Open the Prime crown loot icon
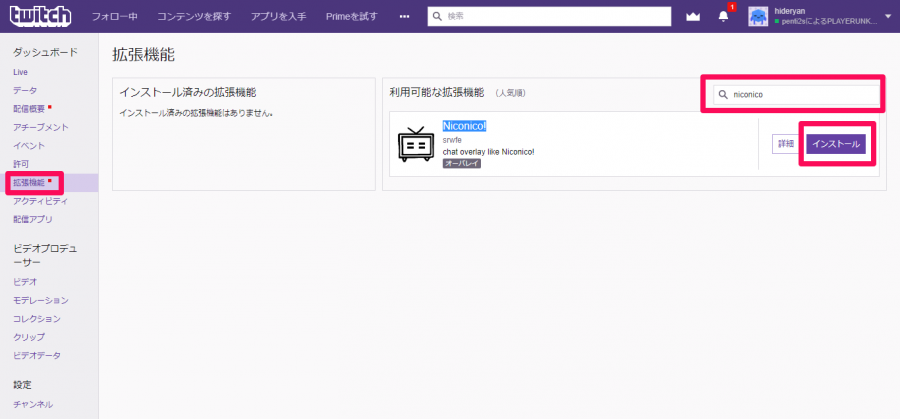Viewport: 900px width, 419px height. pyautogui.click(x=693, y=17)
